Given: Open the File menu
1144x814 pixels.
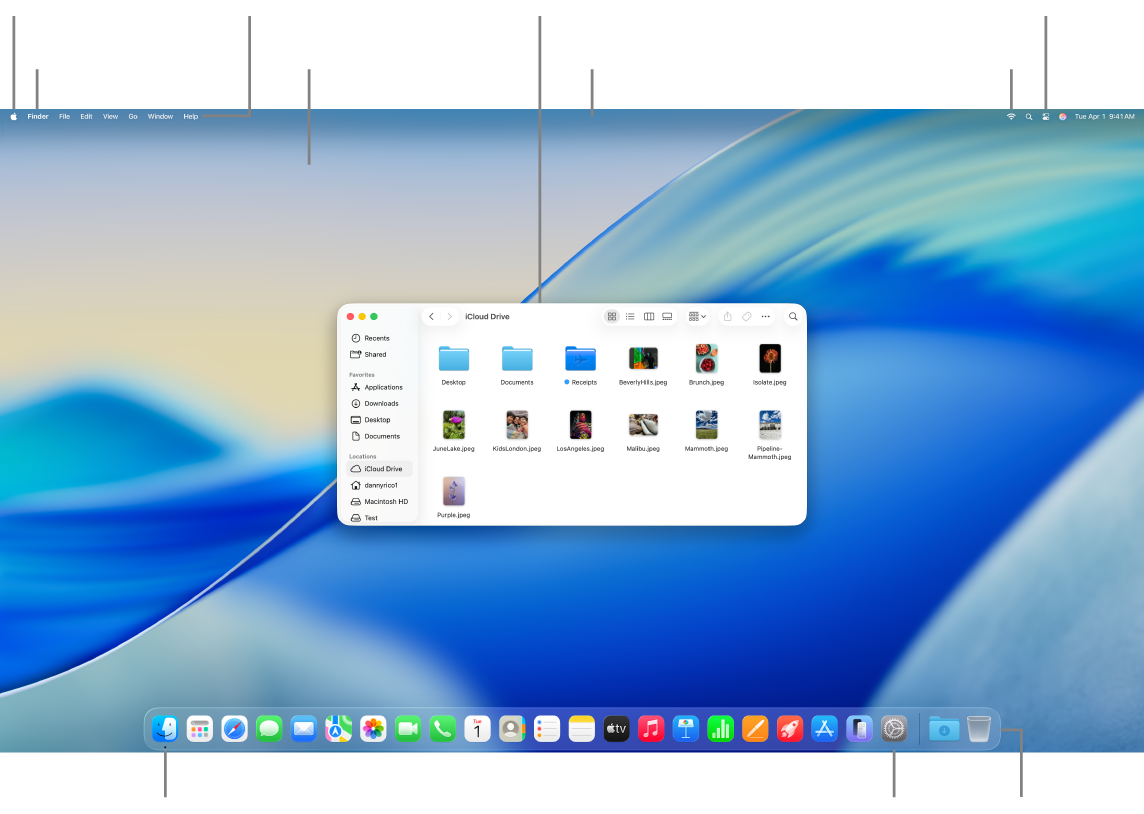Looking at the screenshot, I should point(64,117).
